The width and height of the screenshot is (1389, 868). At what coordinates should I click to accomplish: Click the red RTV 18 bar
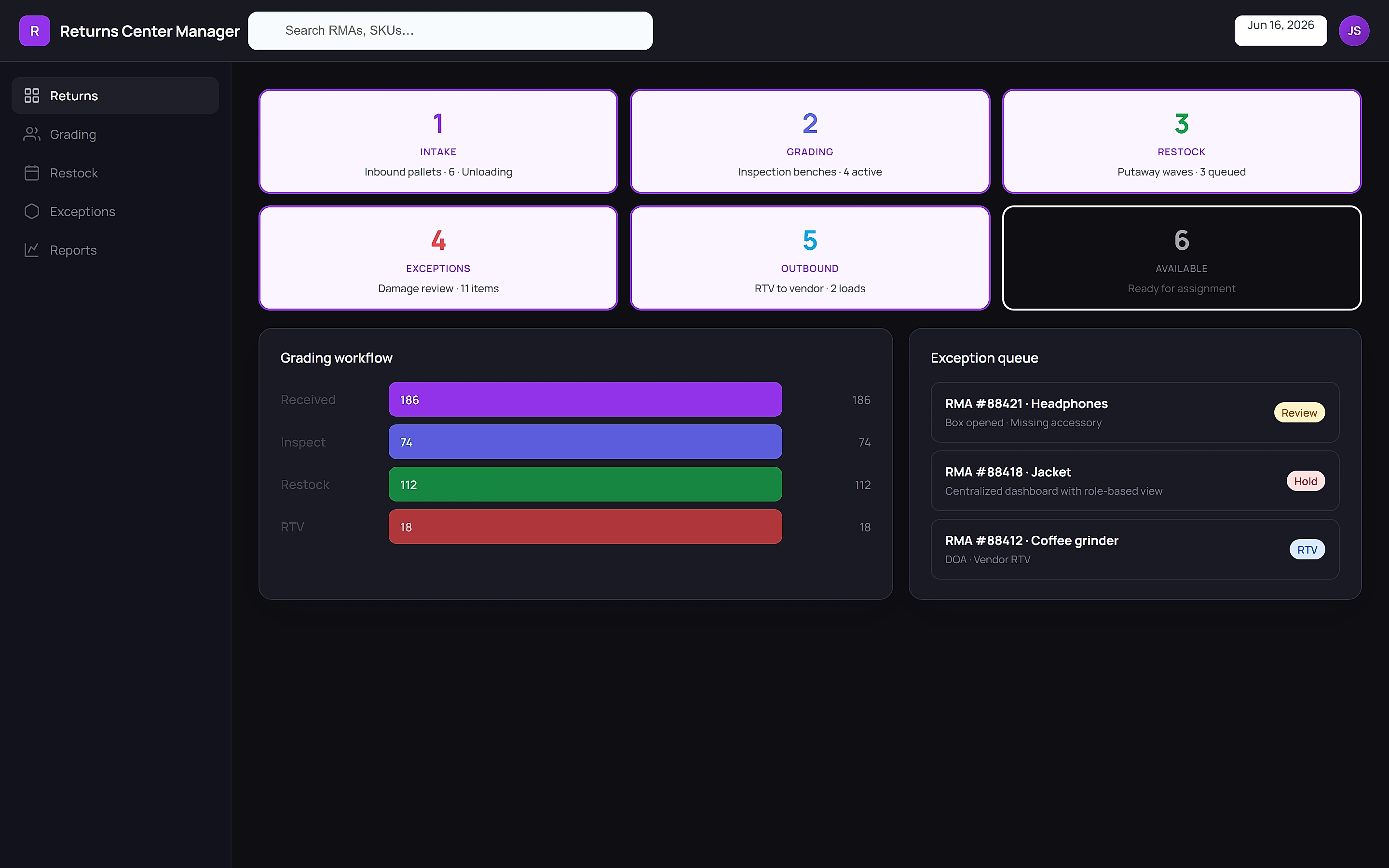(585, 527)
